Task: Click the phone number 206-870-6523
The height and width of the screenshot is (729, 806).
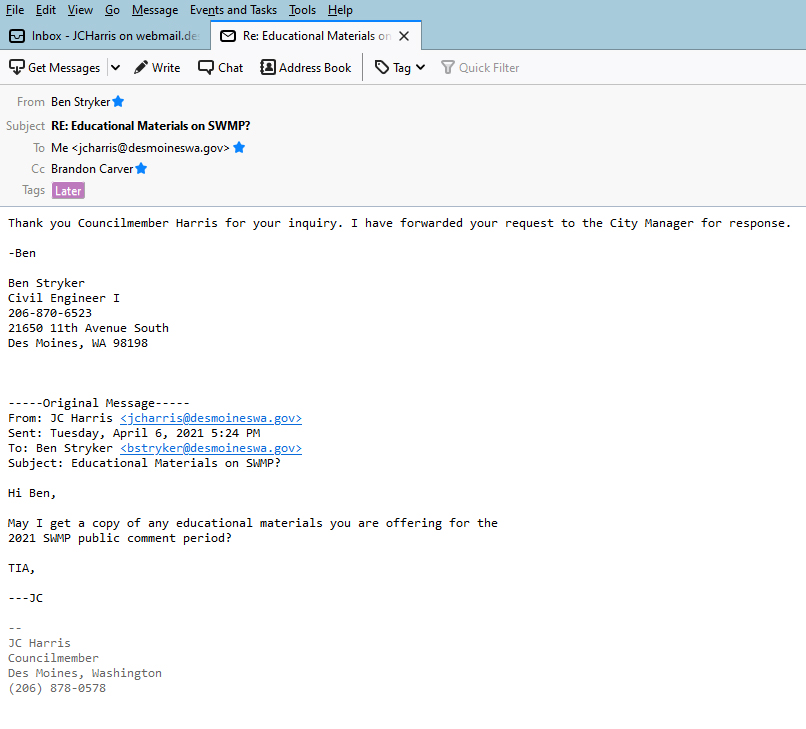Action: (x=50, y=313)
